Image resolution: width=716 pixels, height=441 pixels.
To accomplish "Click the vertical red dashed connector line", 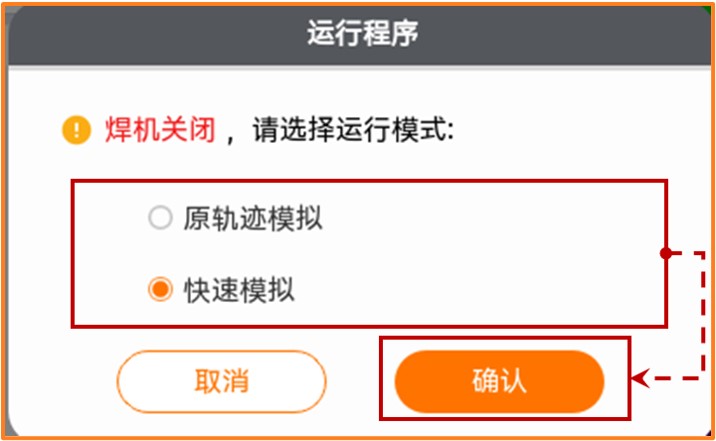I will click(703, 315).
